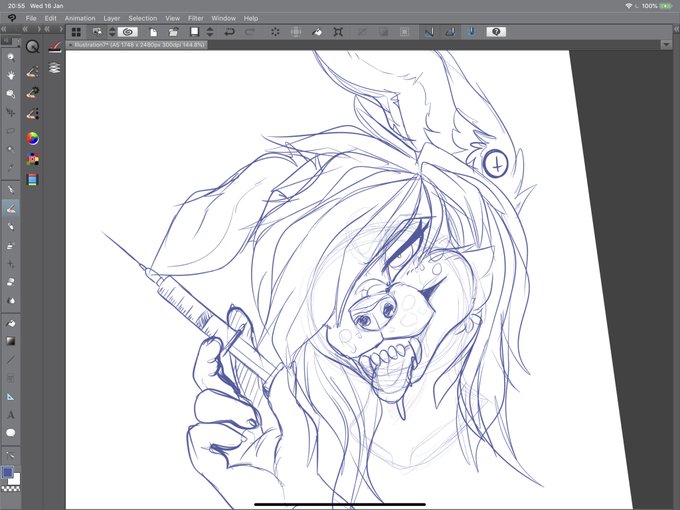Open the Color Wheel palette

(33, 138)
